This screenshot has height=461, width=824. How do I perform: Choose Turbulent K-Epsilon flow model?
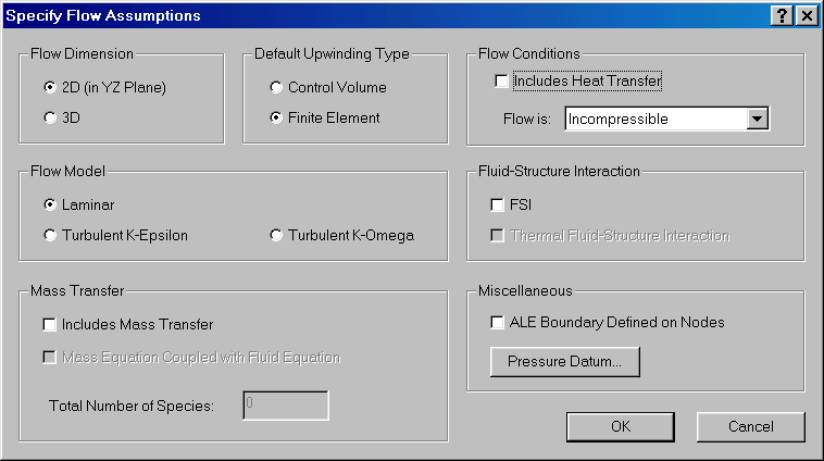tap(49, 235)
